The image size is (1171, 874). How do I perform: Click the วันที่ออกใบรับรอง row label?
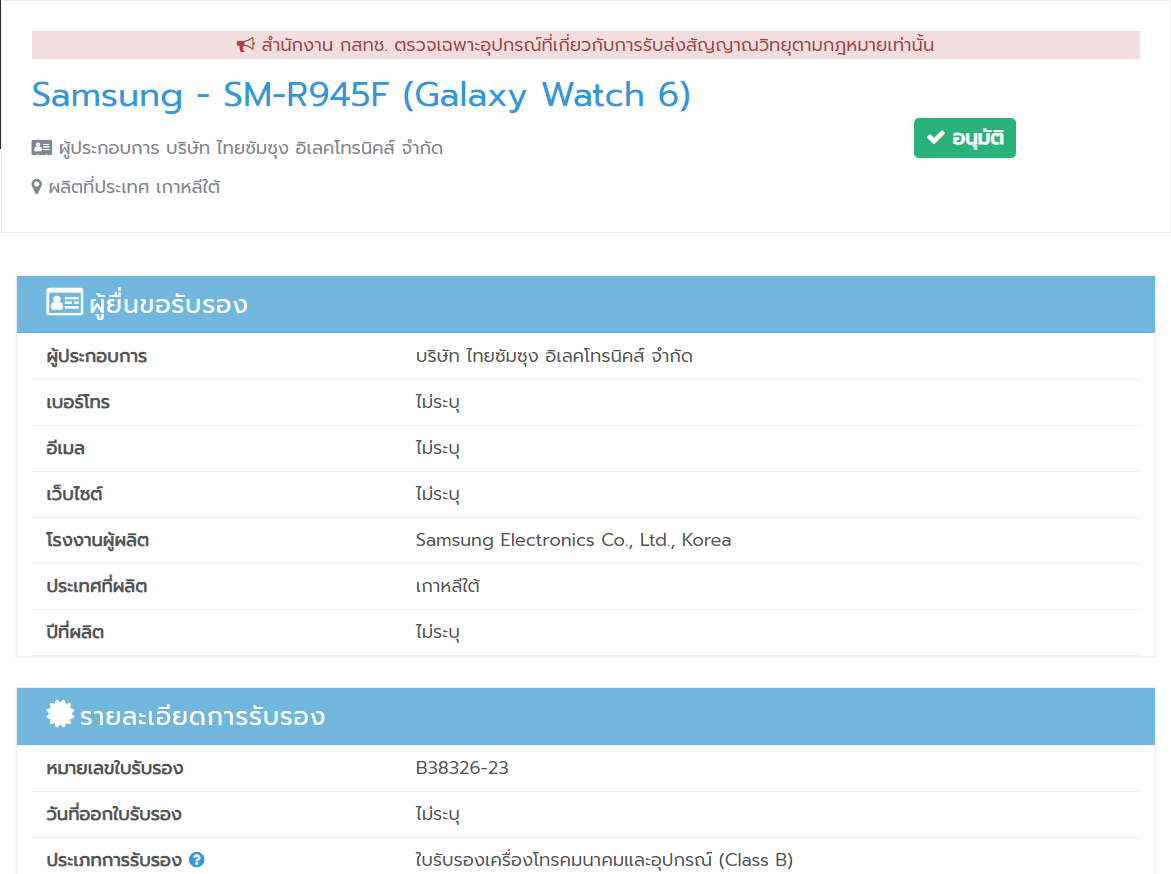[114, 814]
